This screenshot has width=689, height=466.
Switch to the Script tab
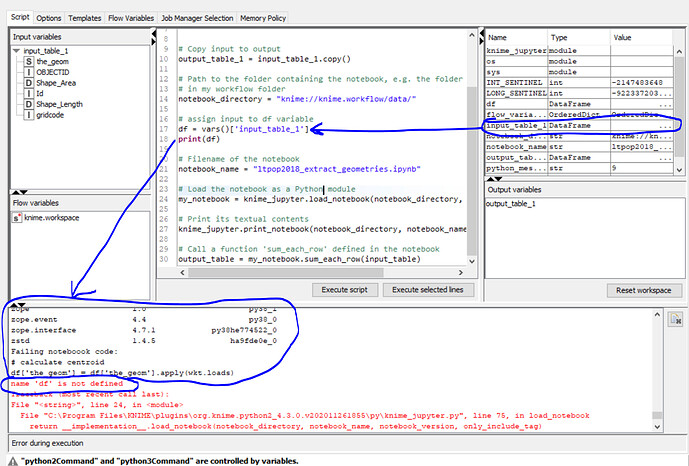pyautogui.click(x=20, y=17)
